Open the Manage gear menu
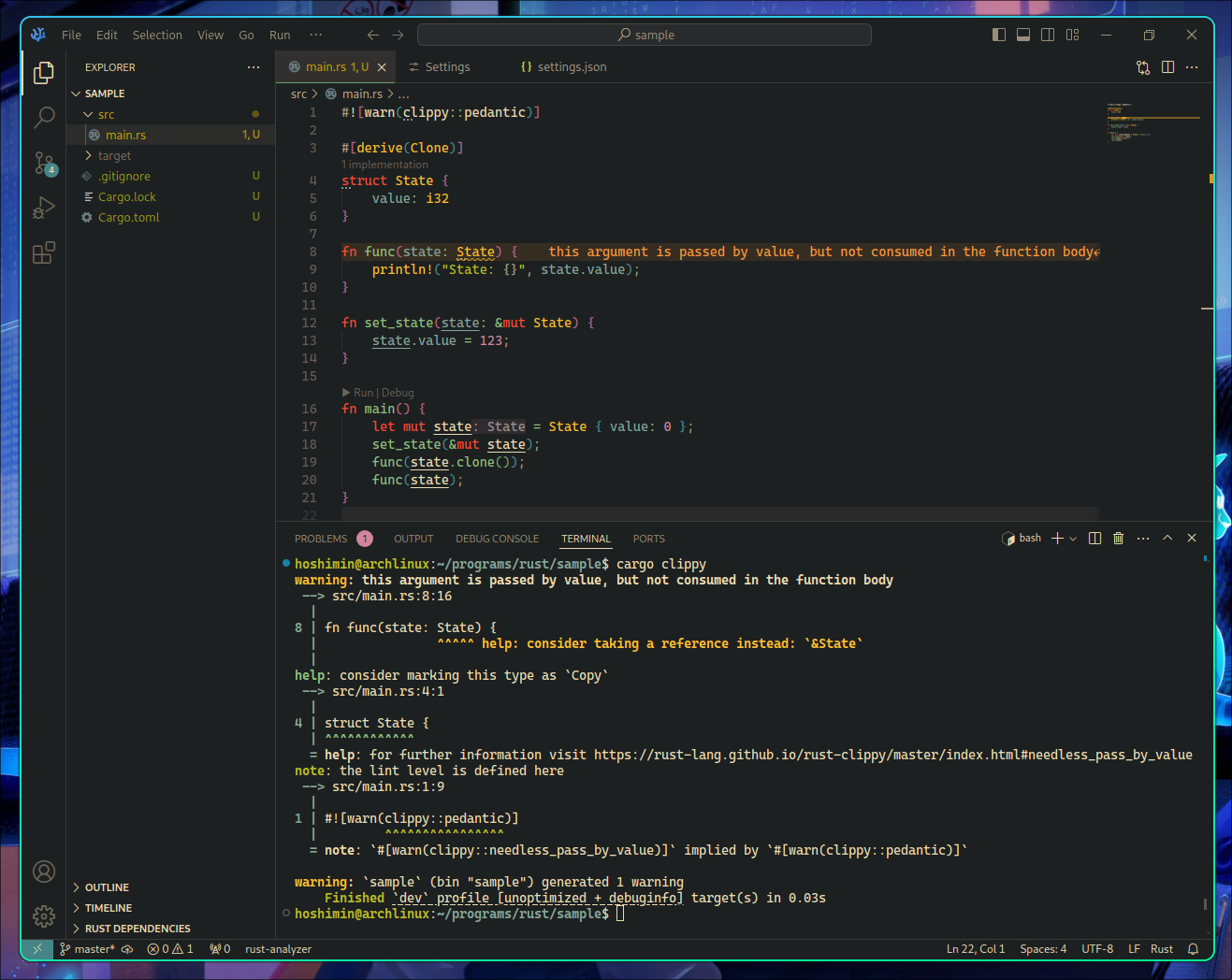1232x980 pixels. click(44, 915)
